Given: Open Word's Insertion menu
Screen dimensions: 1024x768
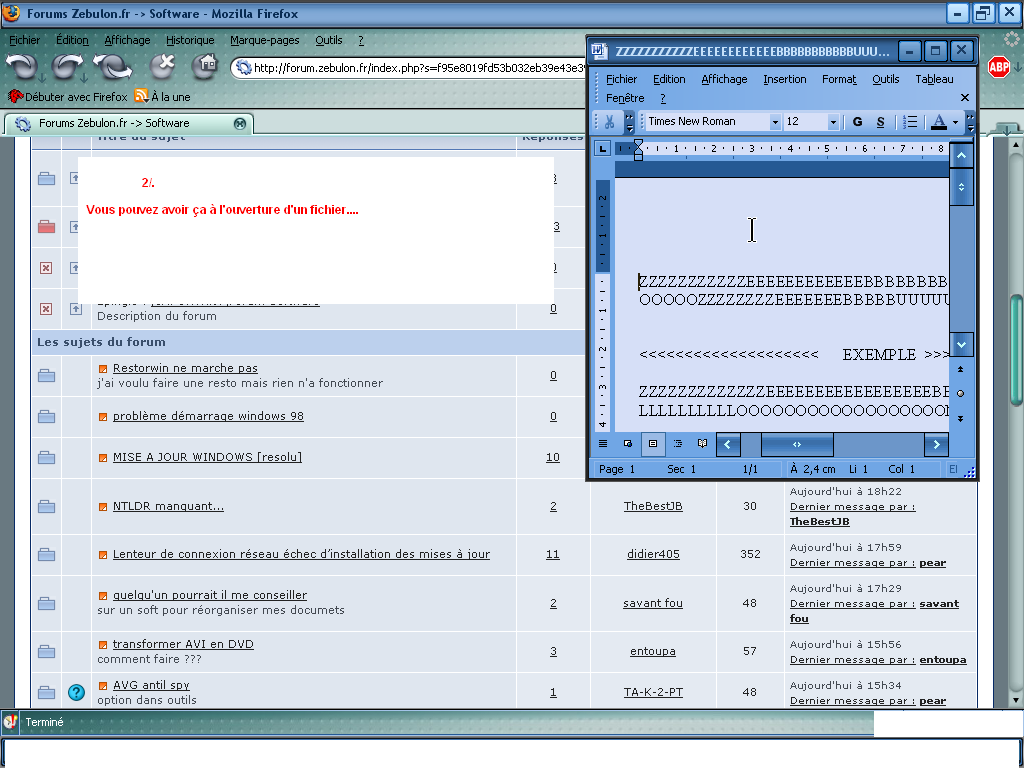Looking at the screenshot, I should pos(784,79).
